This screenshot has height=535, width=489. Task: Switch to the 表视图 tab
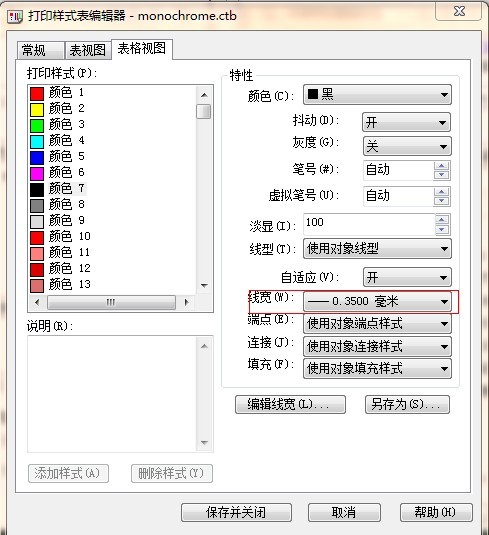click(88, 50)
